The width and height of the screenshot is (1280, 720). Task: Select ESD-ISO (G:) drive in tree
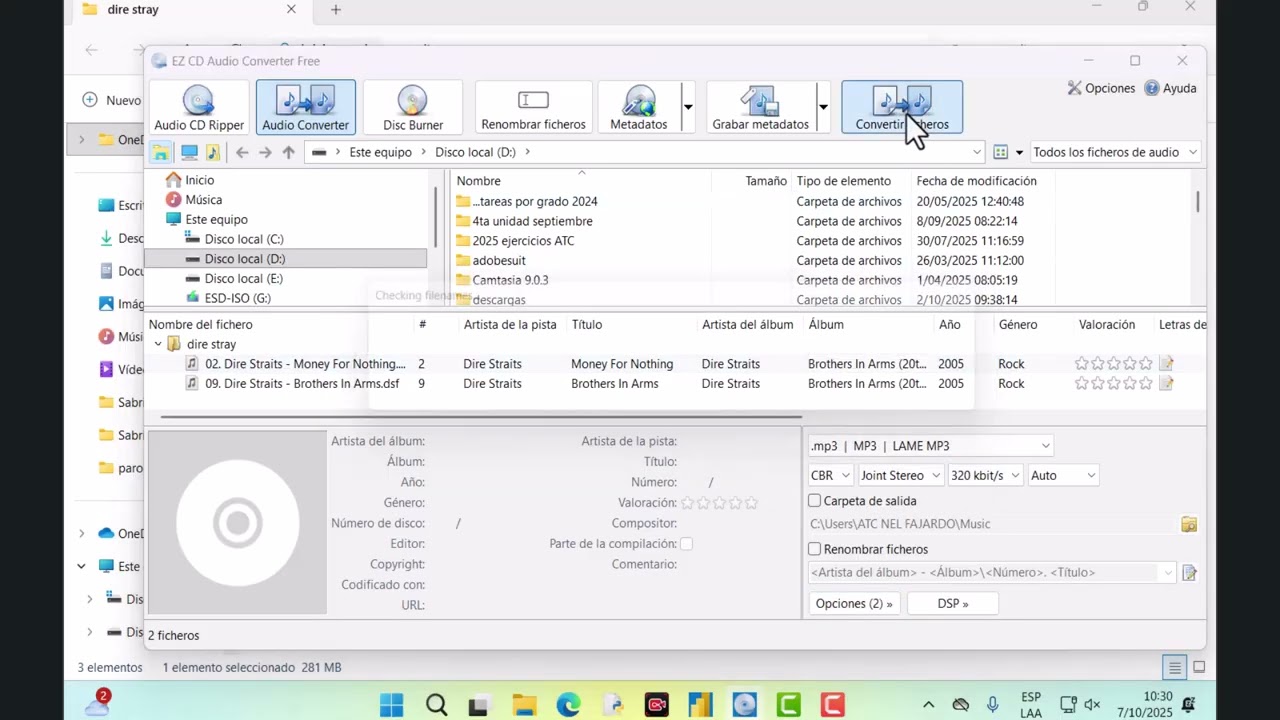point(237,298)
